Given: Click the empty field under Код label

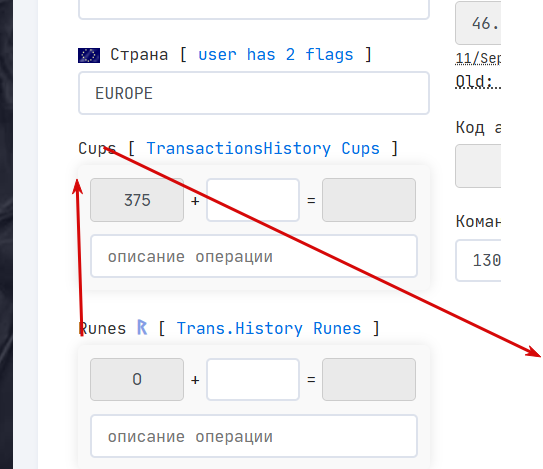Looking at the screenshot, I should click(x=478, y=166).
